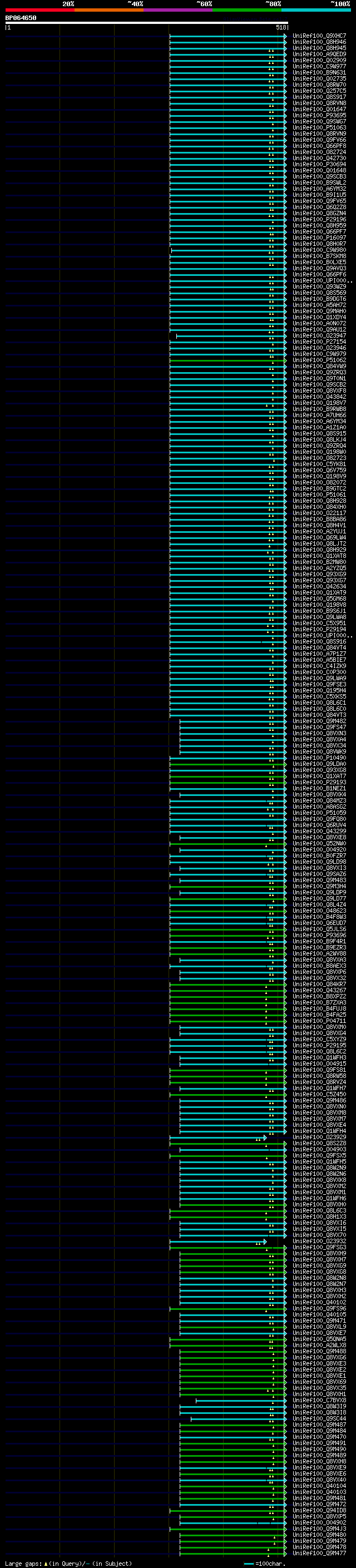This screenshot has height=1568, width=356.
Task: Select the UniRef100_P29195 label
Action: (319, 1045)
